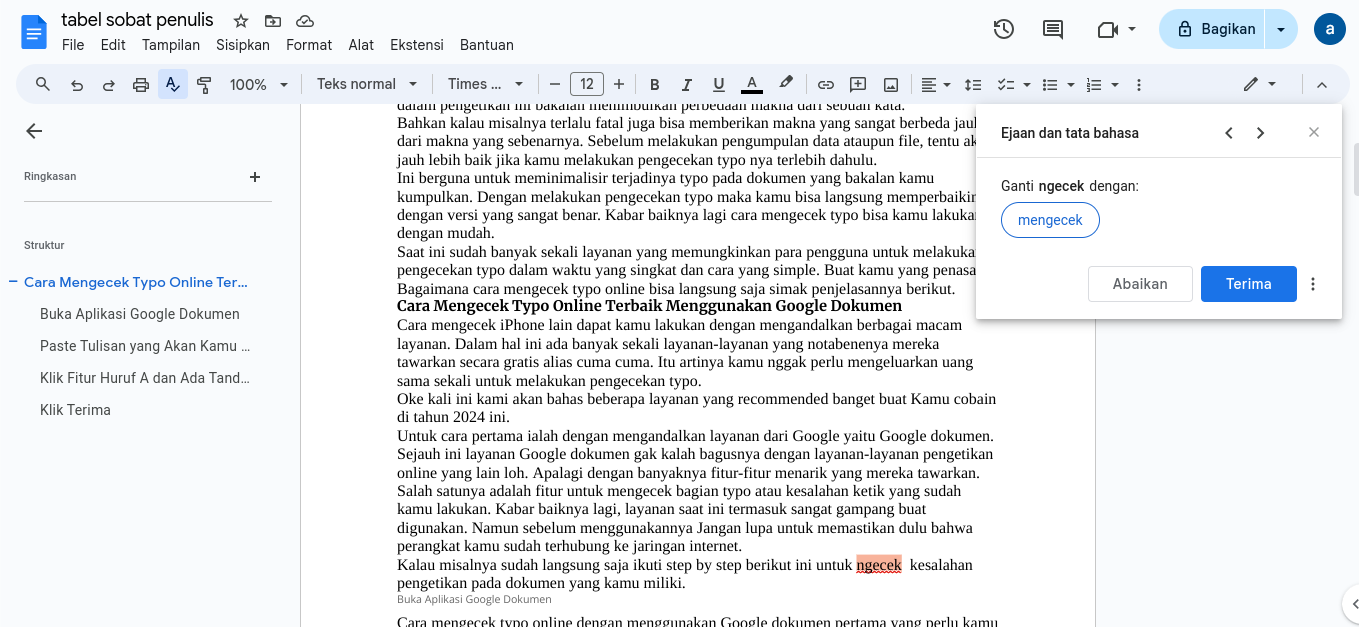Check the cloud save status icon
The height and width of the screenshot is (627, 1359).
pos(305,21)
